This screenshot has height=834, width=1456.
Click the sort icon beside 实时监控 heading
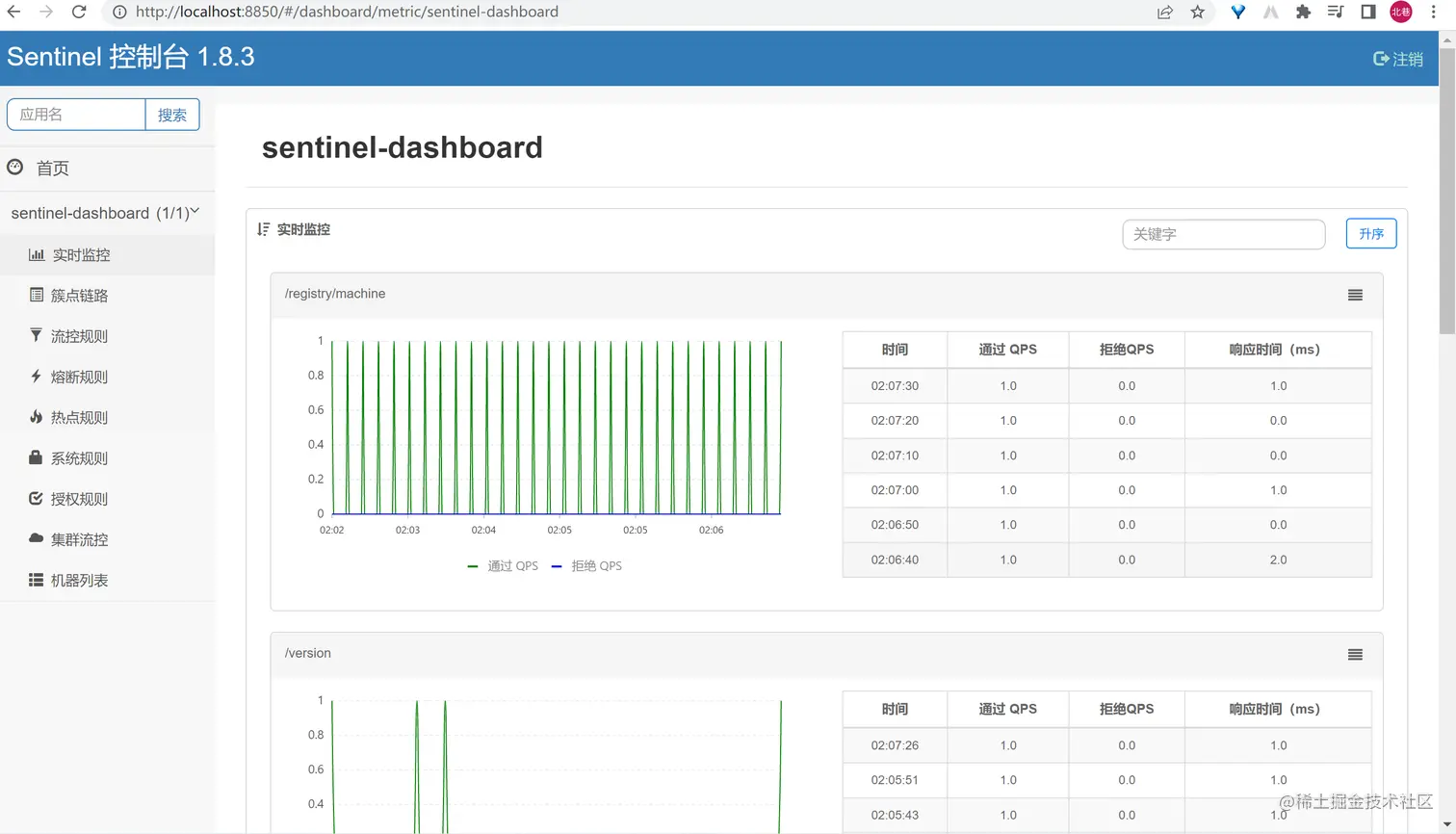pos(264,229)
